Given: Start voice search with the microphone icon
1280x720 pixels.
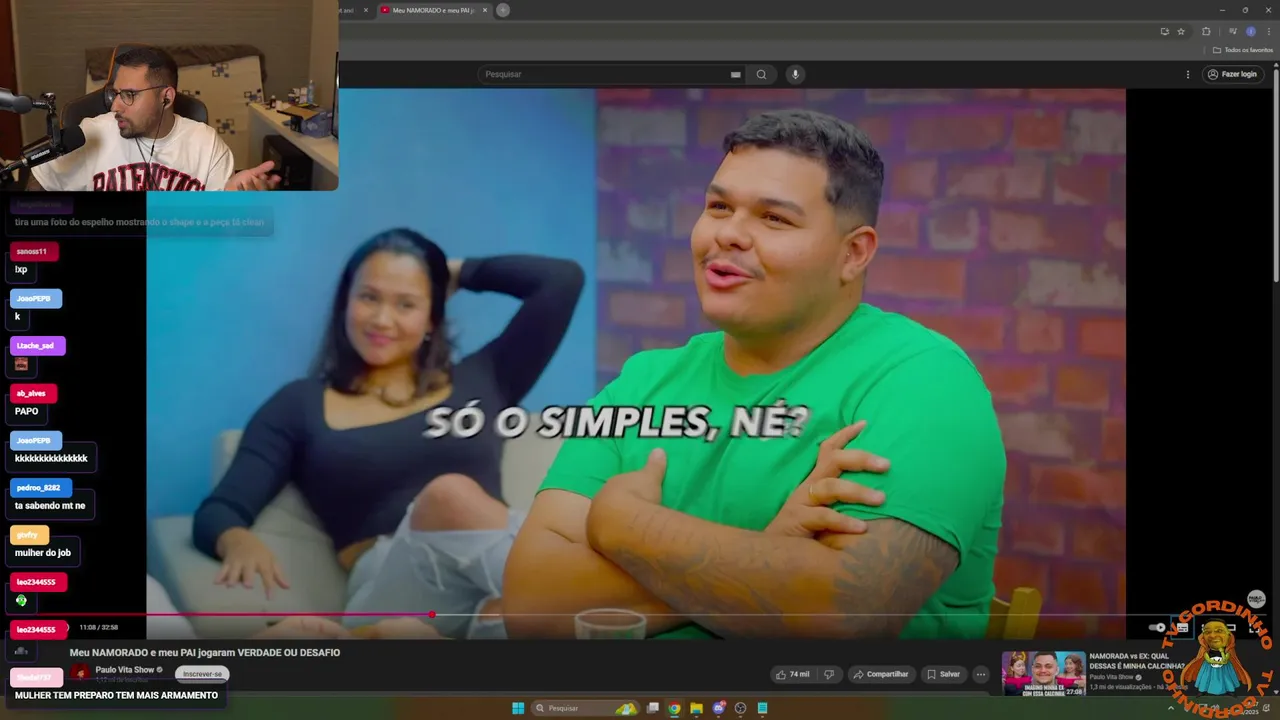Looking at the screenshot, I should point(796,74).
